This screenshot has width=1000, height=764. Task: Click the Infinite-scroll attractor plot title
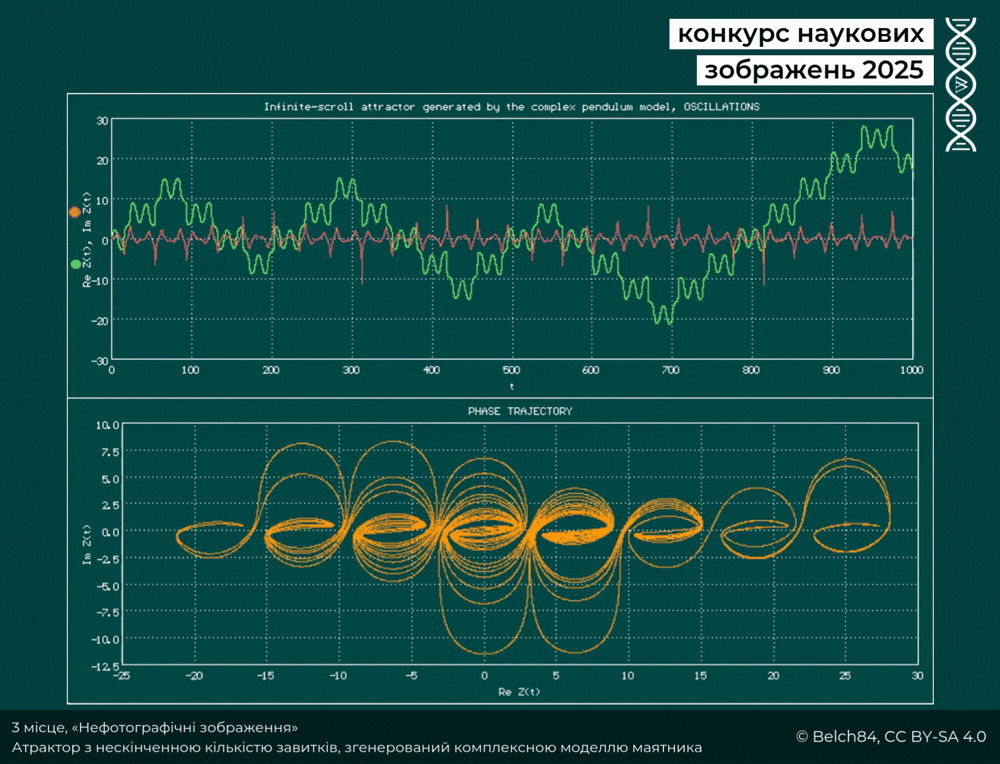coord(511,106)
